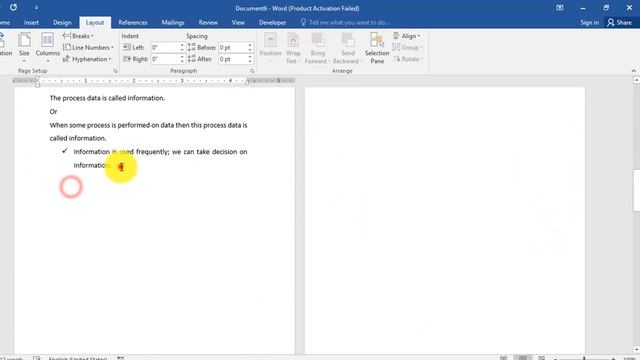This screenshot has width=640, height=360.
Task: Click the Position button in Arrange
Action: [270, 48]
